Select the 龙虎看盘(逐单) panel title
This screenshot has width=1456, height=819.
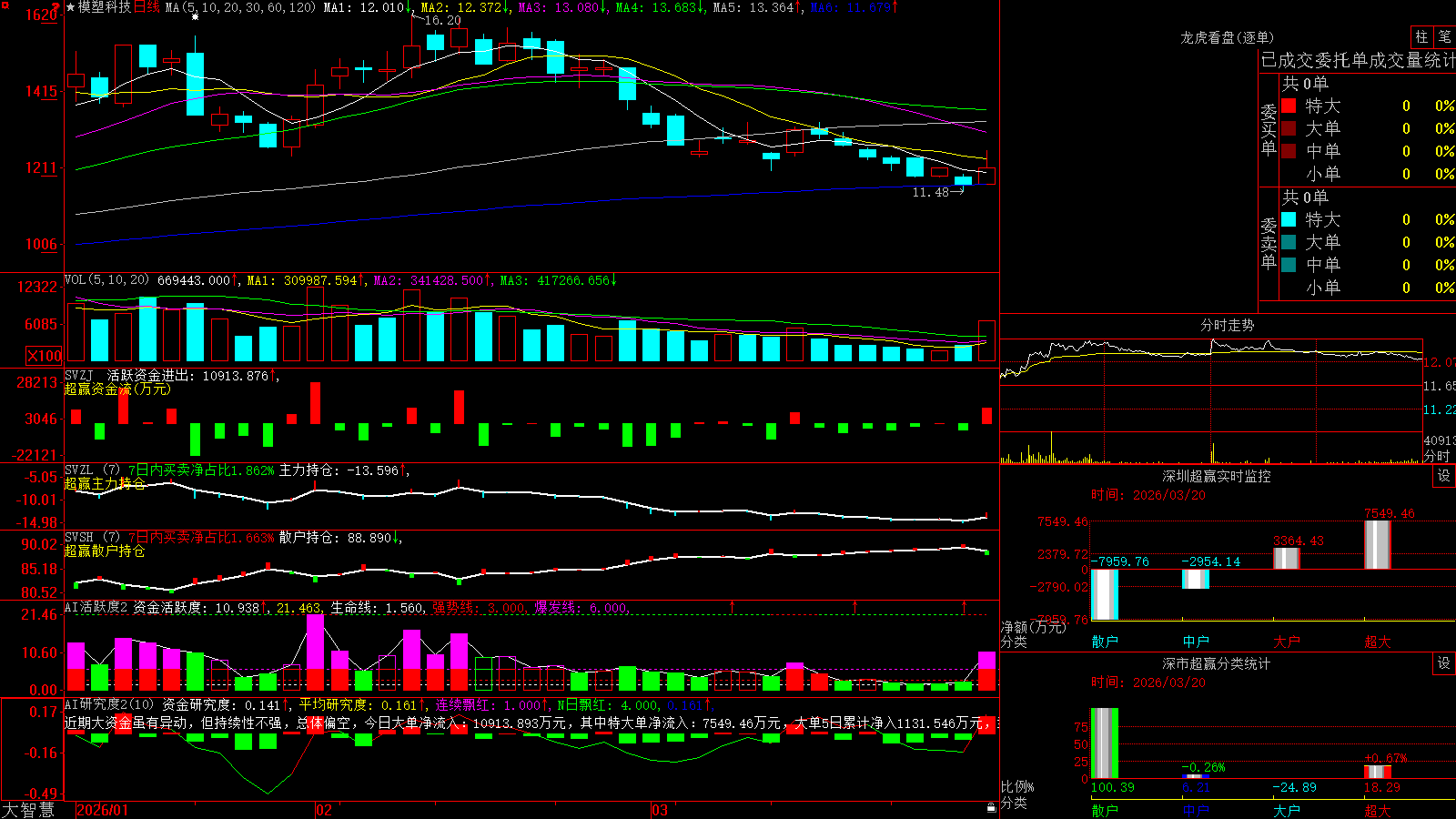coord(1227,37)
